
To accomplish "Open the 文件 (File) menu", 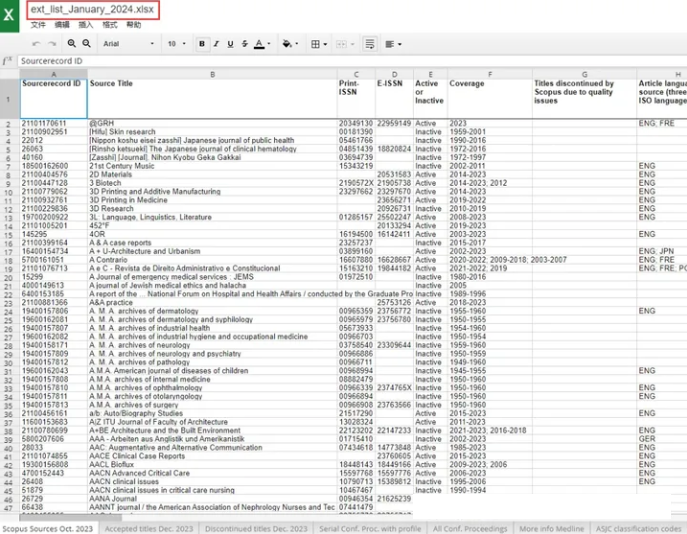I will 38,25.
